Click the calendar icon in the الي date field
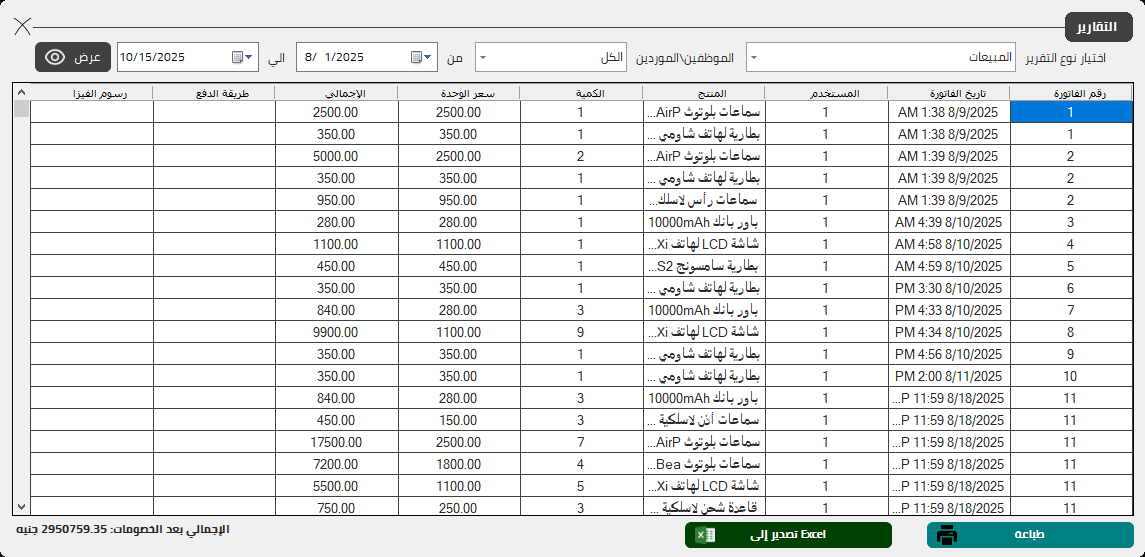The image size is (1145, 557). click(x=238, y=58)
